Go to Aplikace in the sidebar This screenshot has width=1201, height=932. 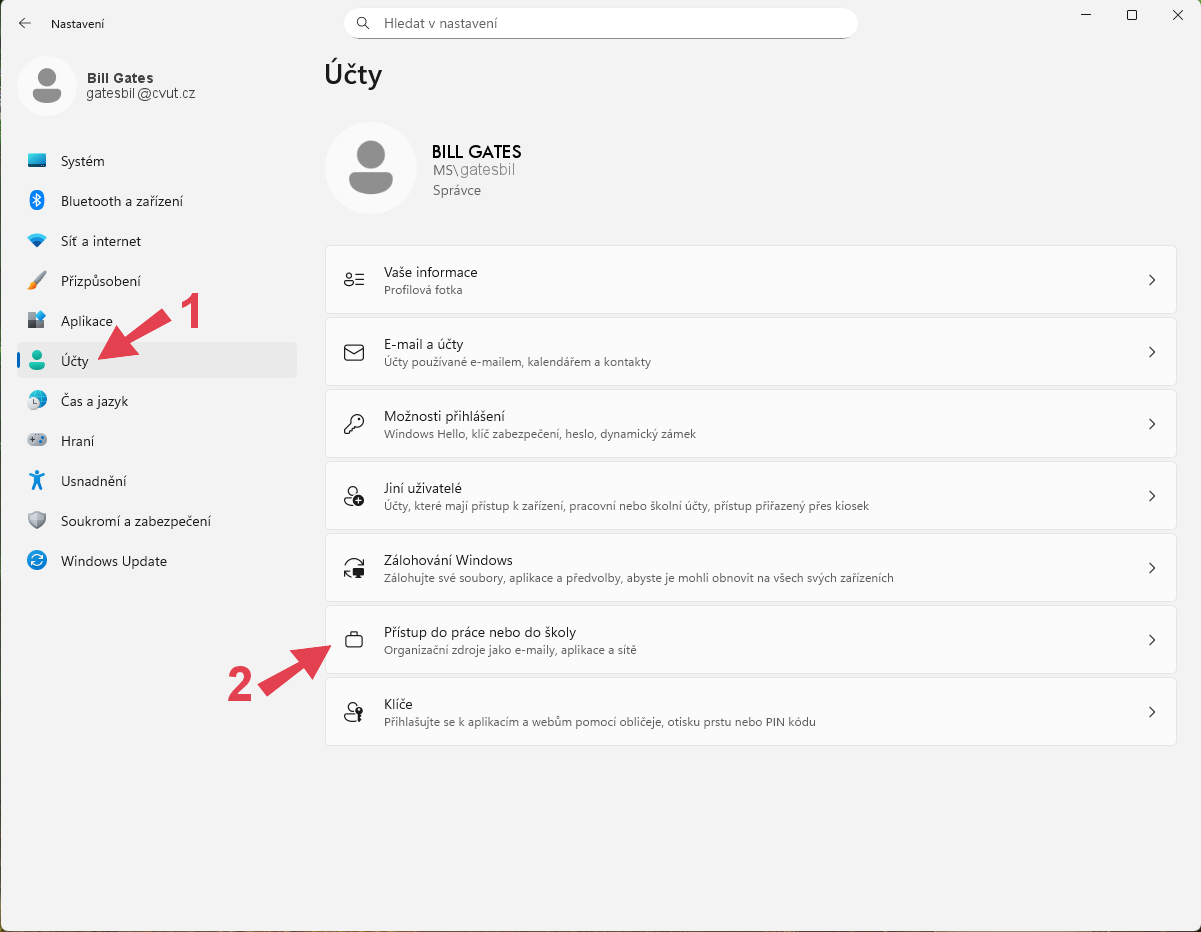coord(86,321)
